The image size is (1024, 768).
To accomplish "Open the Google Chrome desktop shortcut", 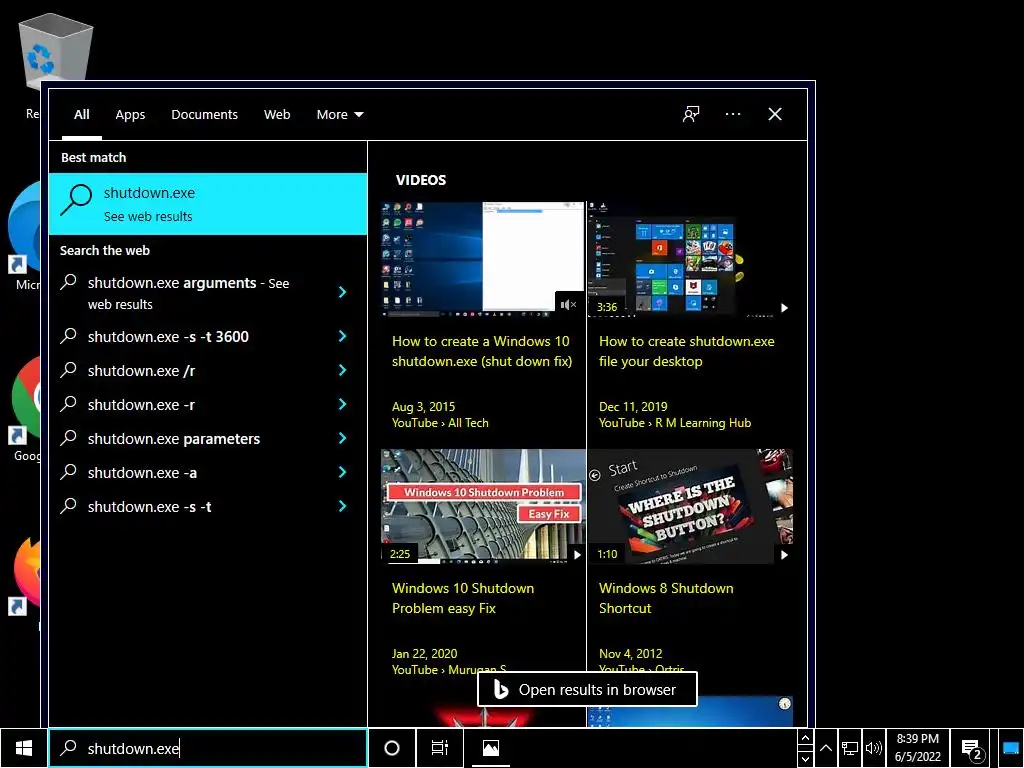I will (x=27, y=408).
